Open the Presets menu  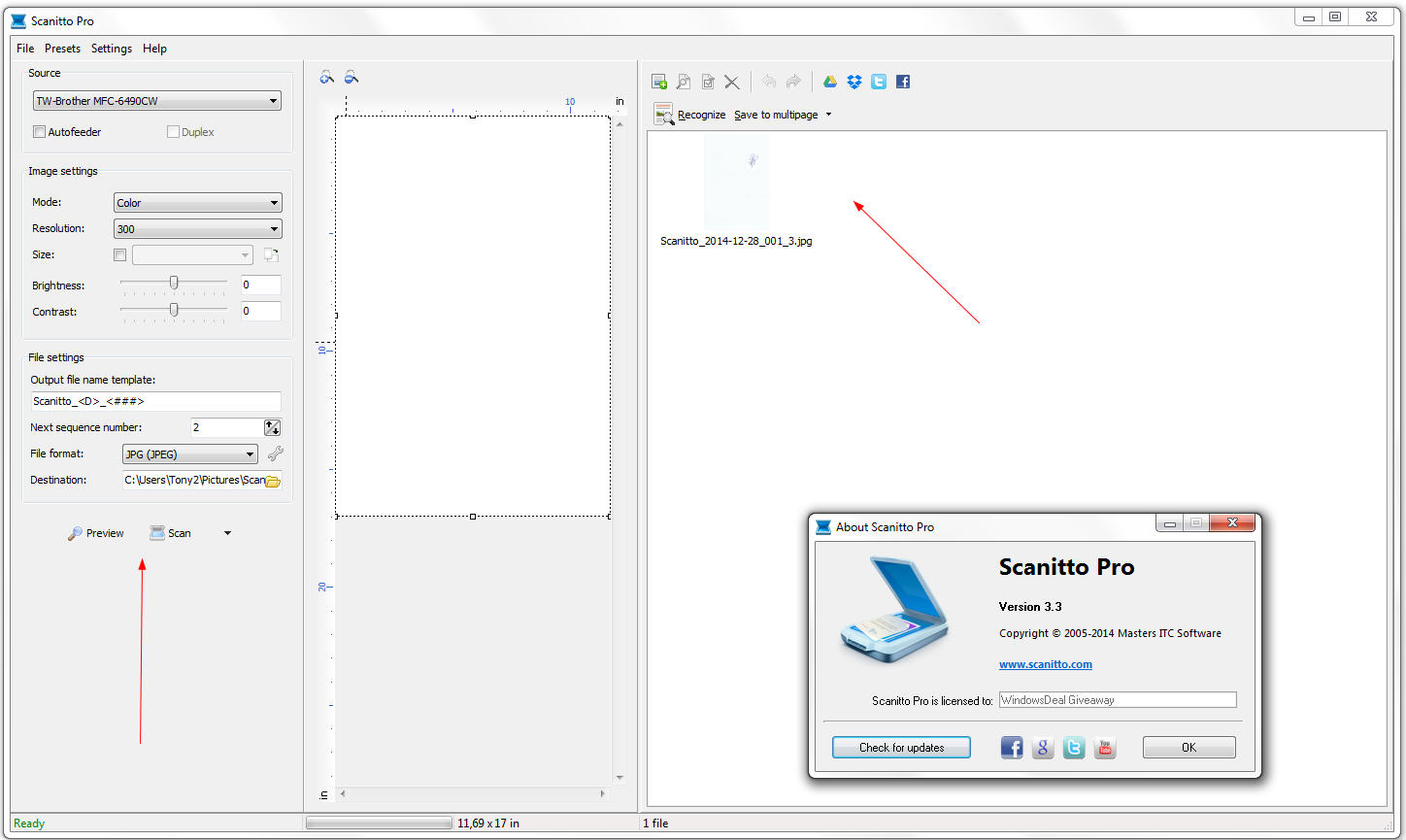click(62, 49)
